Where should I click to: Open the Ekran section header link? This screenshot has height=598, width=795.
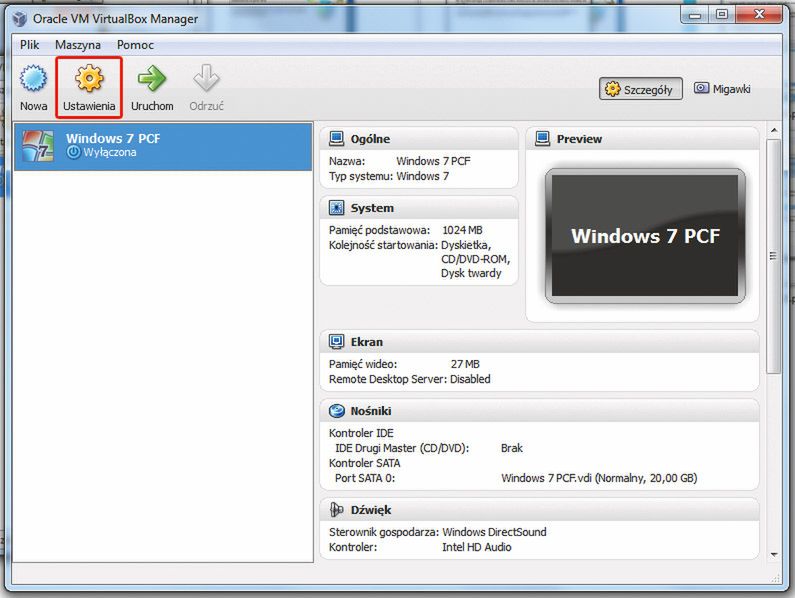click(367, 342)
